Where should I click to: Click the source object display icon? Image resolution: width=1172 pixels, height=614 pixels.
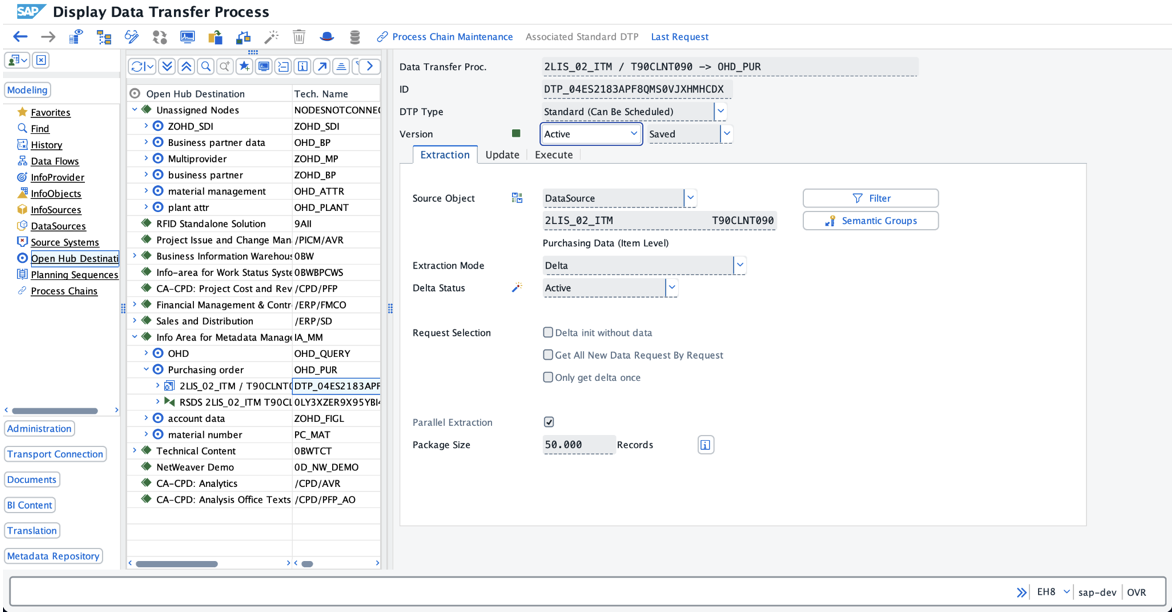pyautogui.click(x=517, y=198)
